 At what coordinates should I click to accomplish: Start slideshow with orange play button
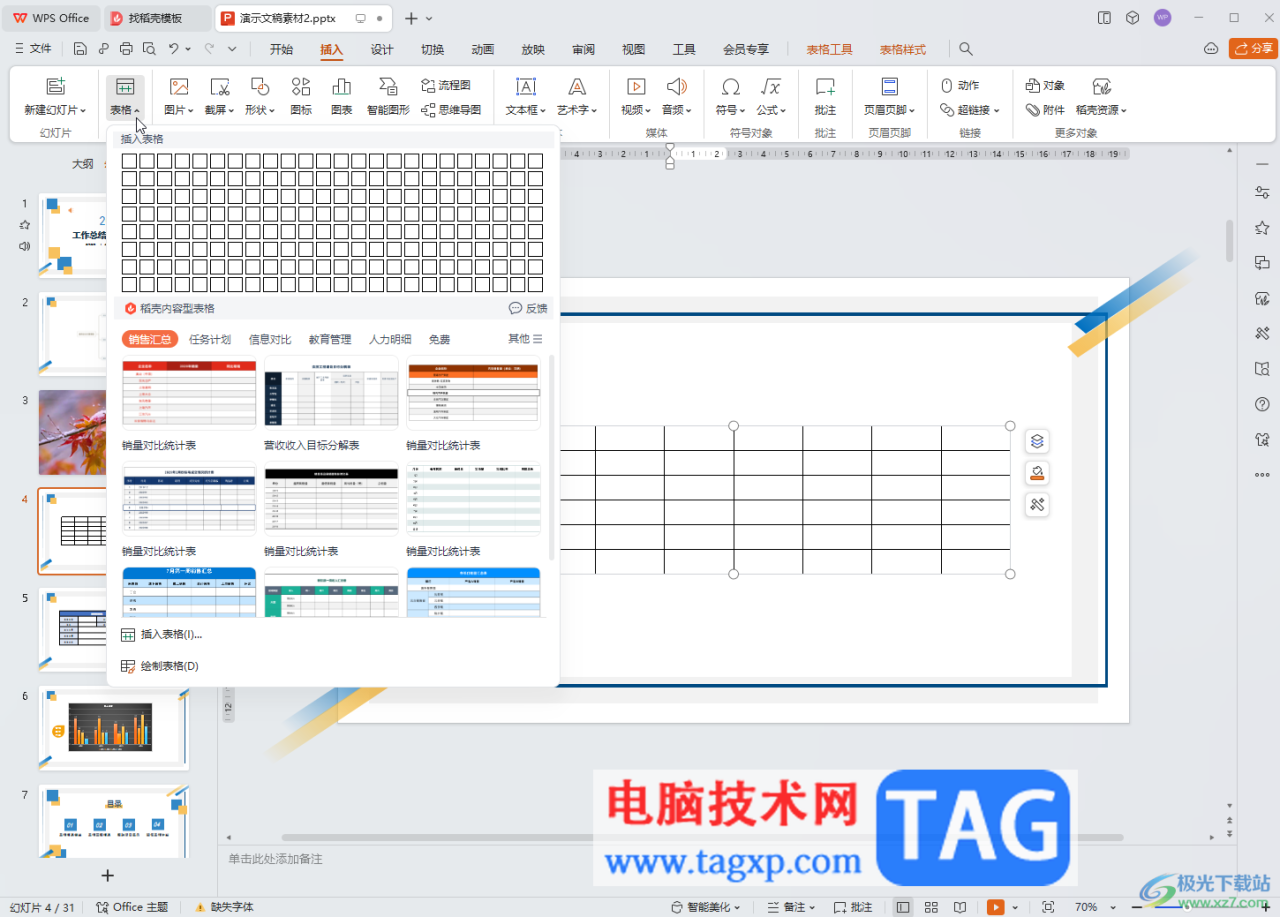point(995,907)
